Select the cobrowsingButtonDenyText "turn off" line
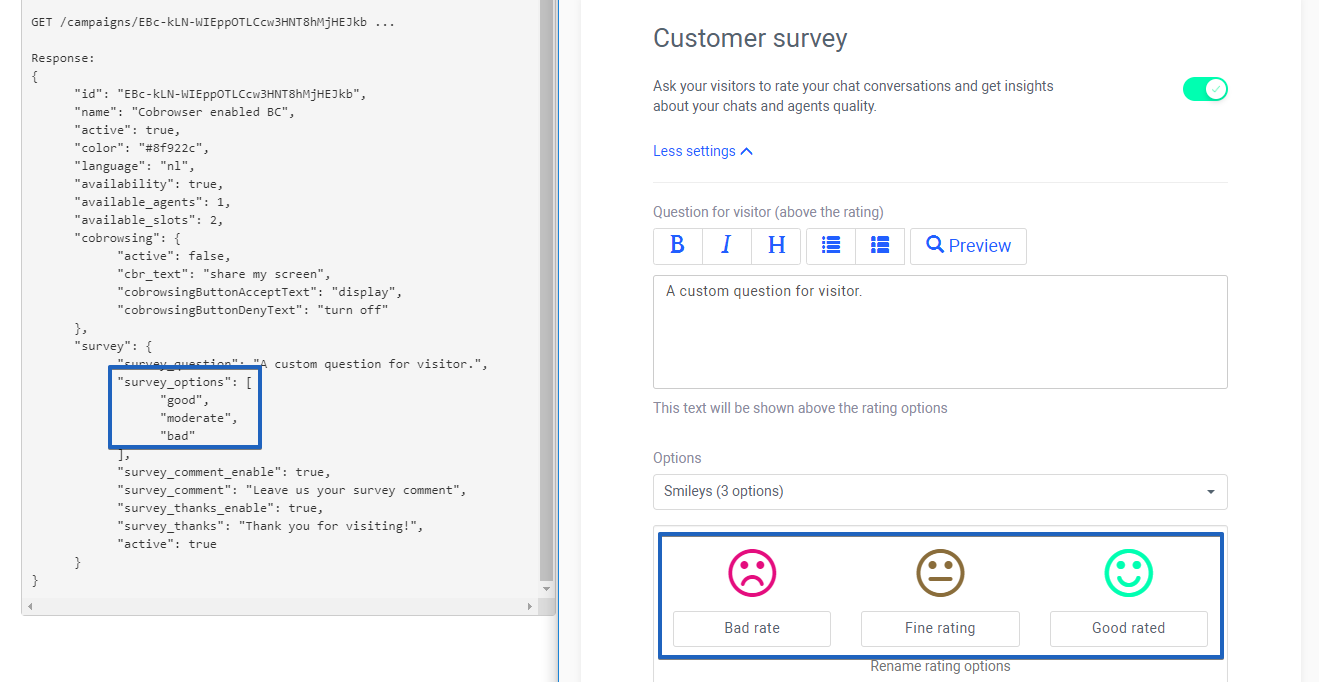 pyautogui.click(x=252, y=310)
